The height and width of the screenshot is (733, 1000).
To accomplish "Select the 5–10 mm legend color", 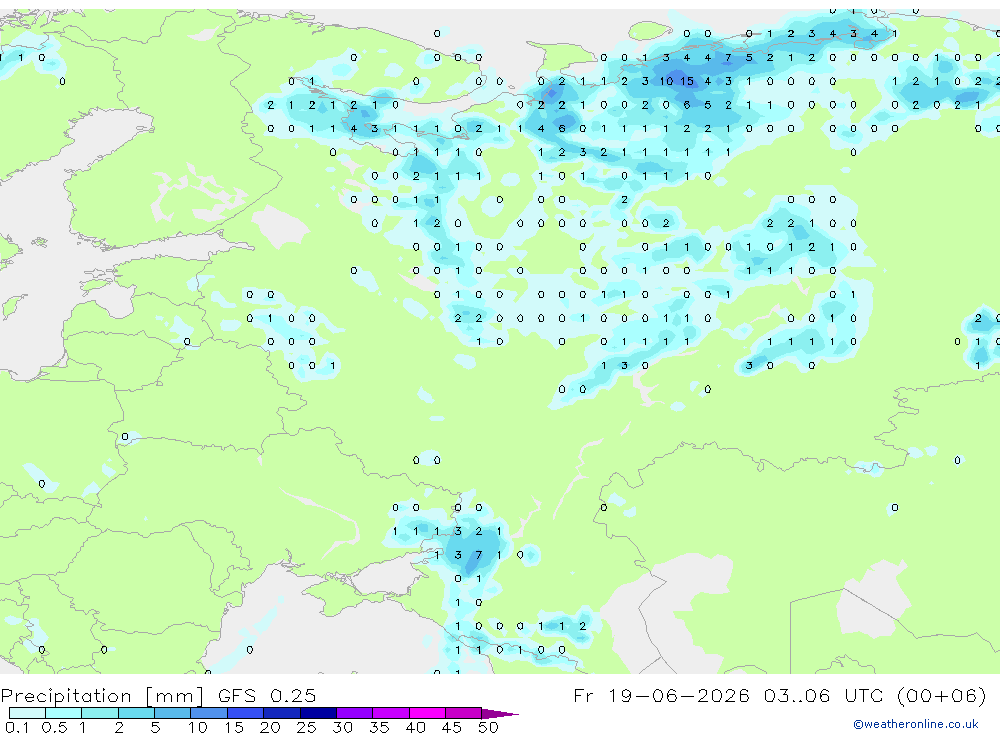I will tap(173, 713).
